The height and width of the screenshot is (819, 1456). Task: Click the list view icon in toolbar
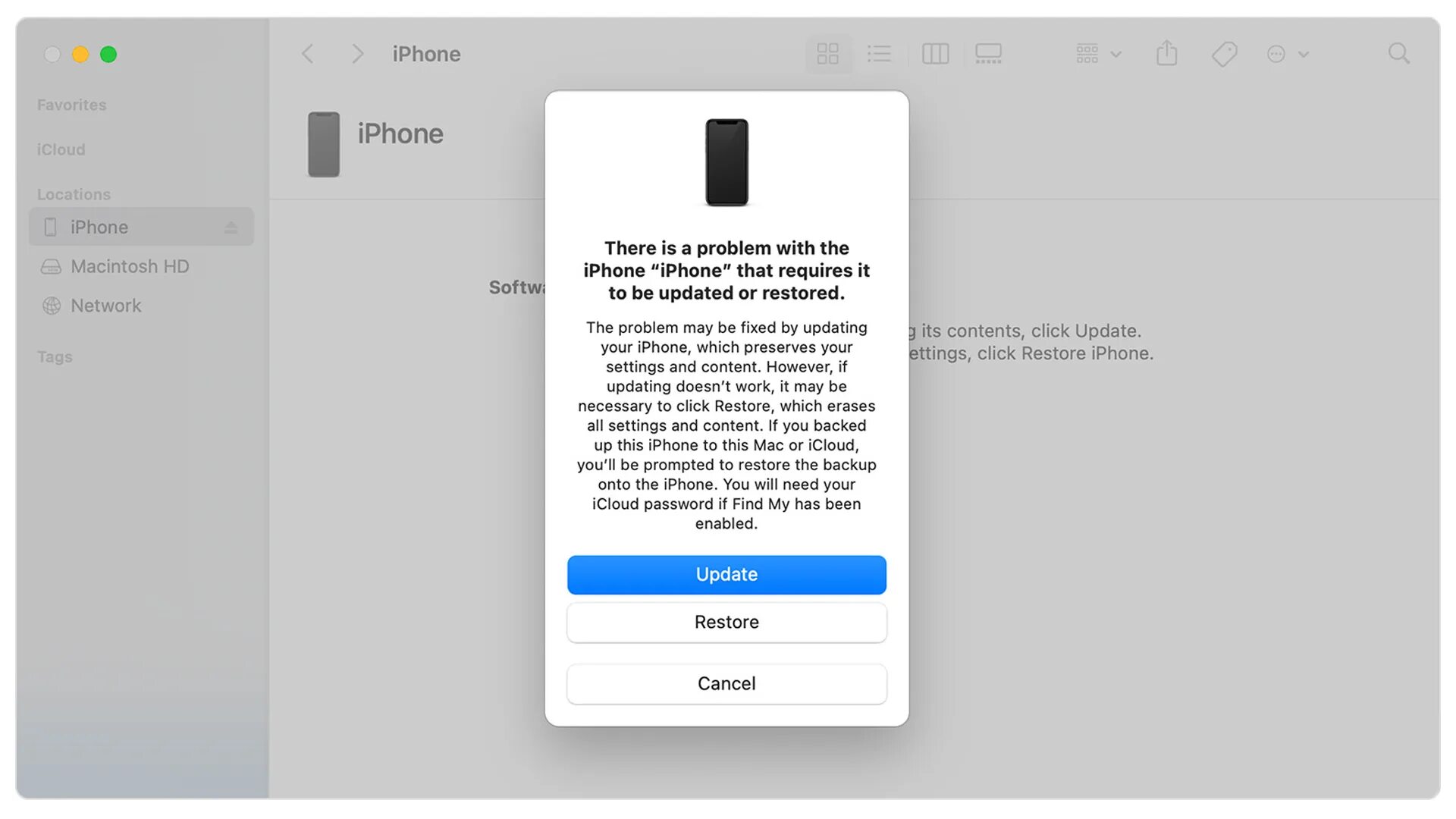click(x=880, y=53)
